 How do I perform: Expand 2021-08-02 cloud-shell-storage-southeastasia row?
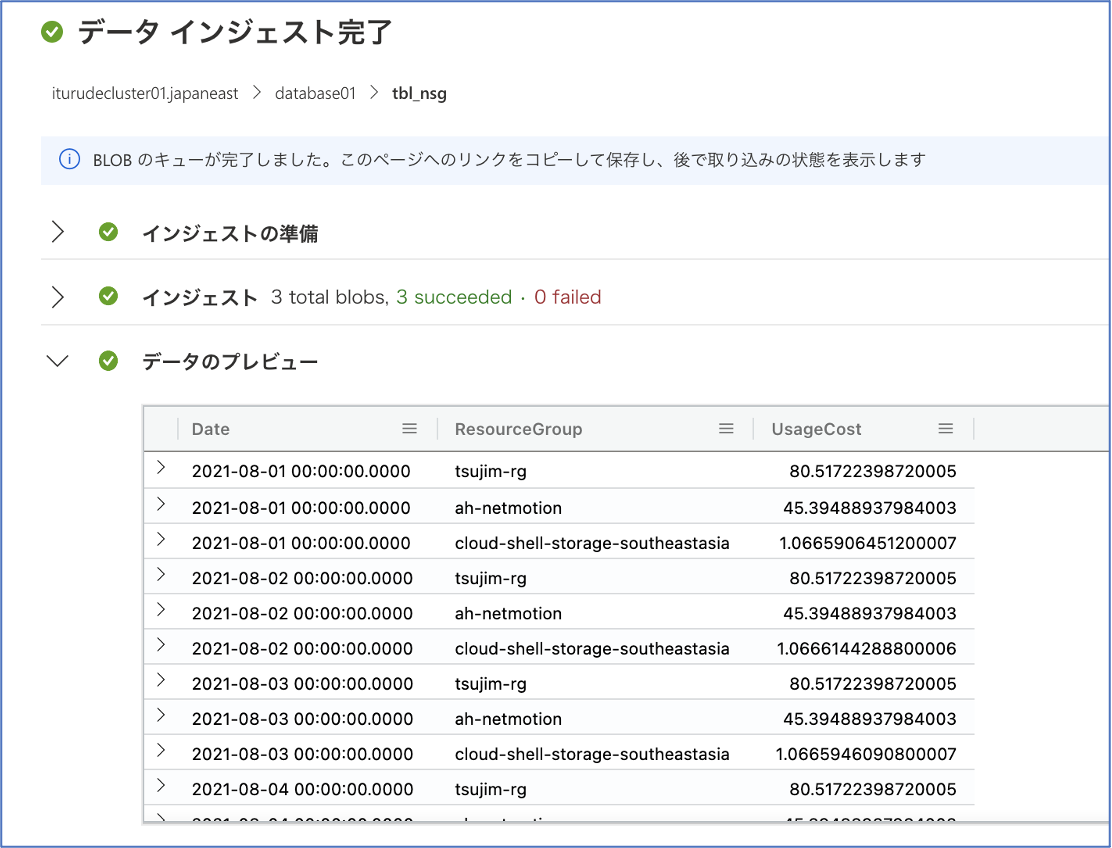tap(162, 645)
